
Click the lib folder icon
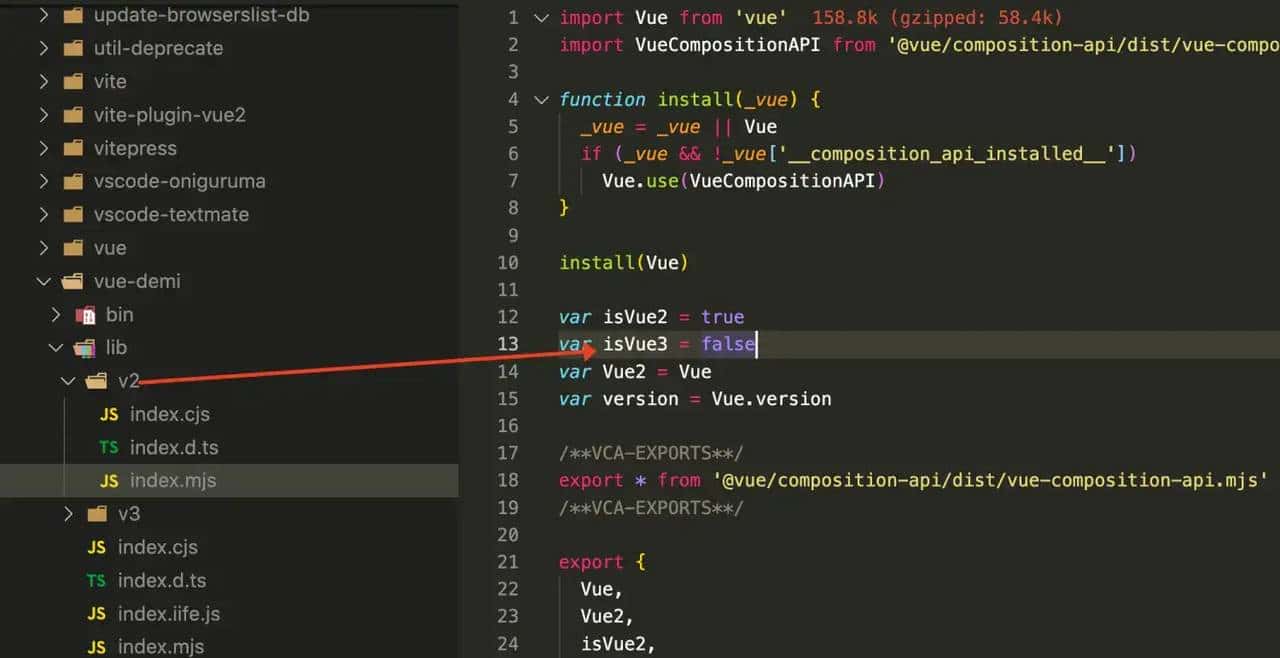click(x=86, y=348)
